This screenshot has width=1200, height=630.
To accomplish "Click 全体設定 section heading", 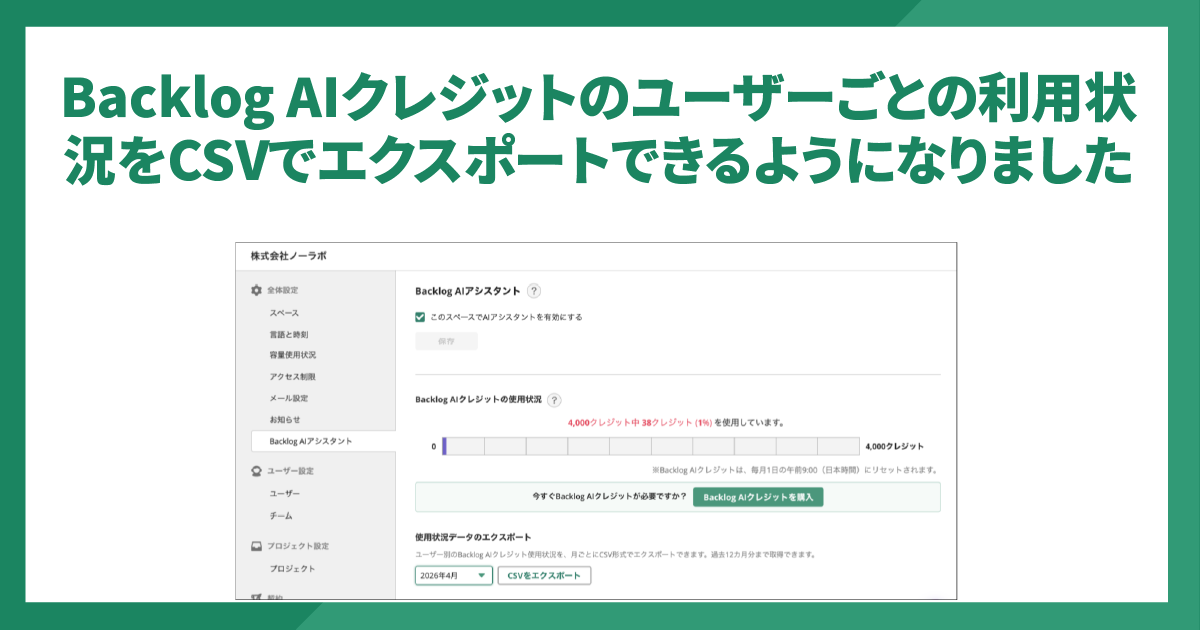I will [282, 290].
